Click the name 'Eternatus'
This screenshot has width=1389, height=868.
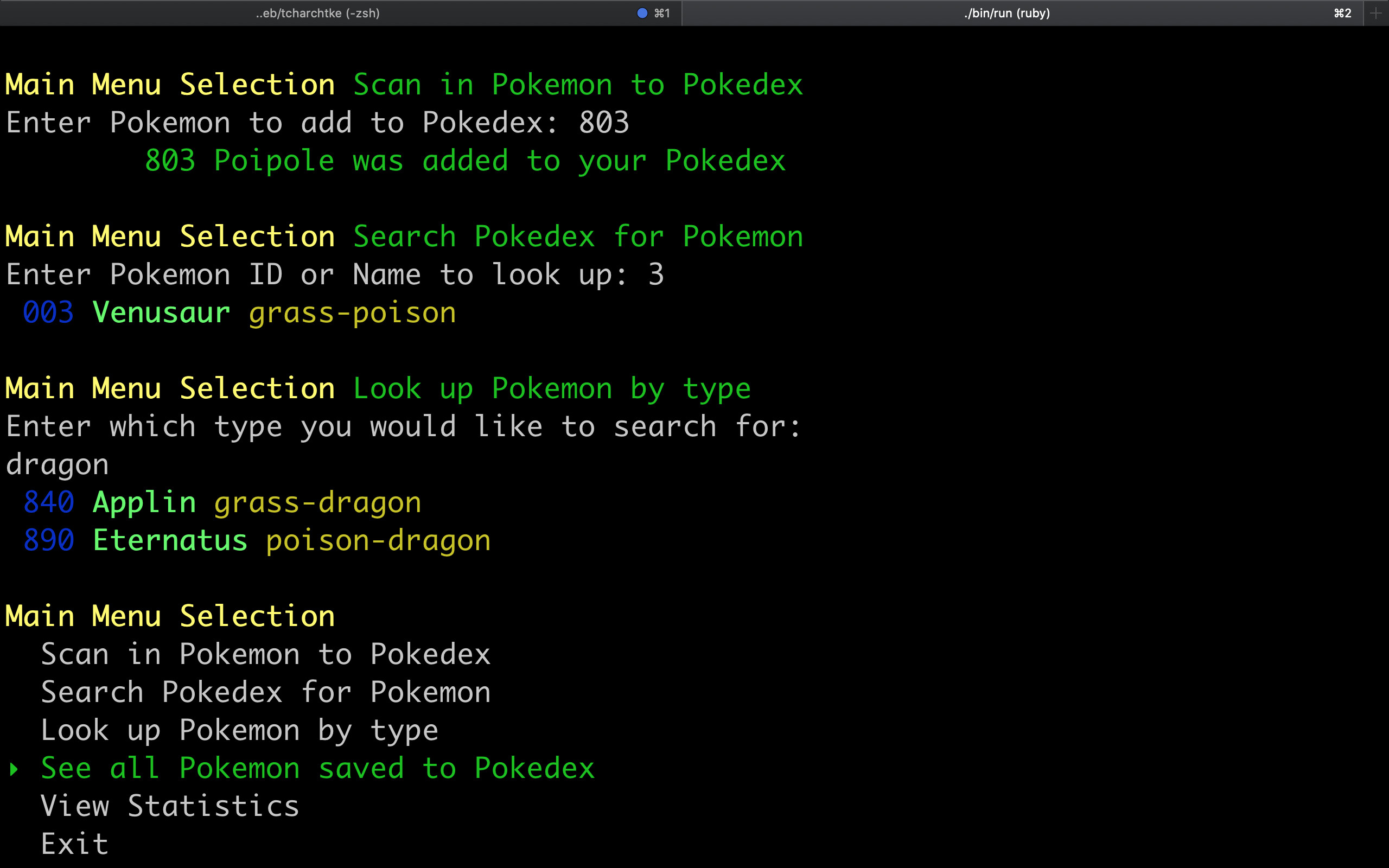pyautogui.click(x=170, y=540)
